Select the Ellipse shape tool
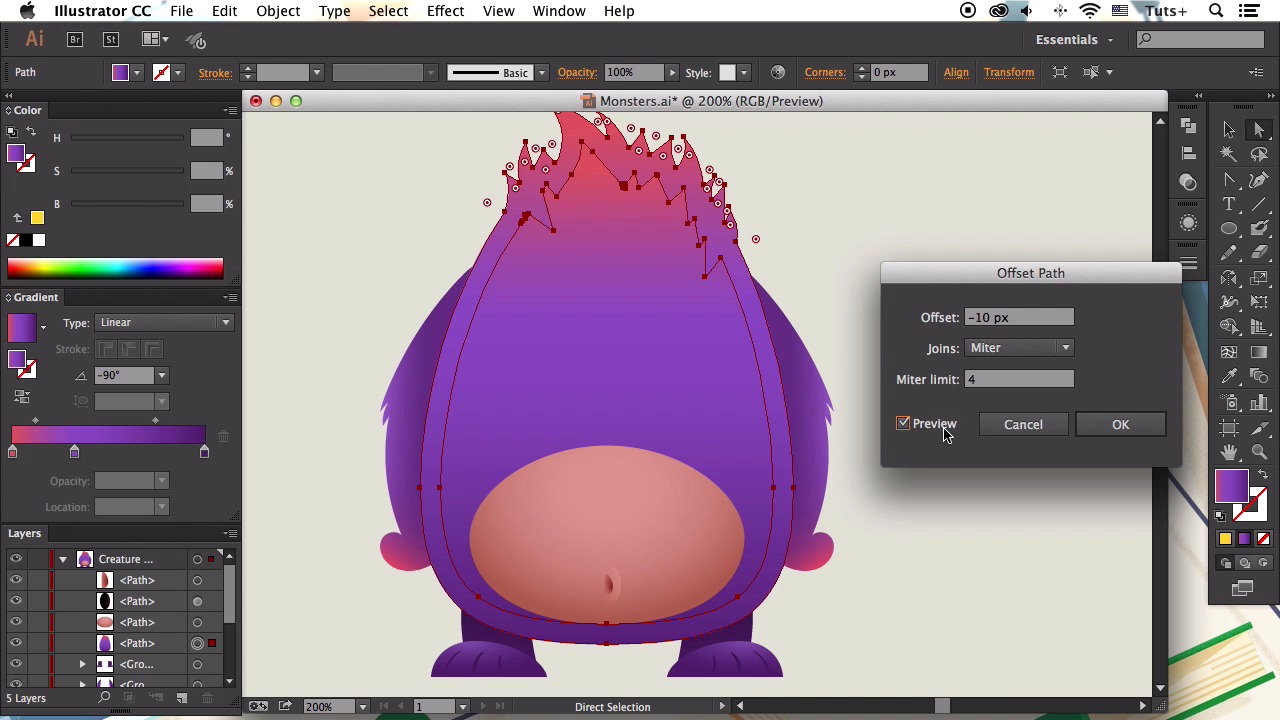Viewport: 1280px width, 720px height. pyautogui.click(x=1229, y=229)
